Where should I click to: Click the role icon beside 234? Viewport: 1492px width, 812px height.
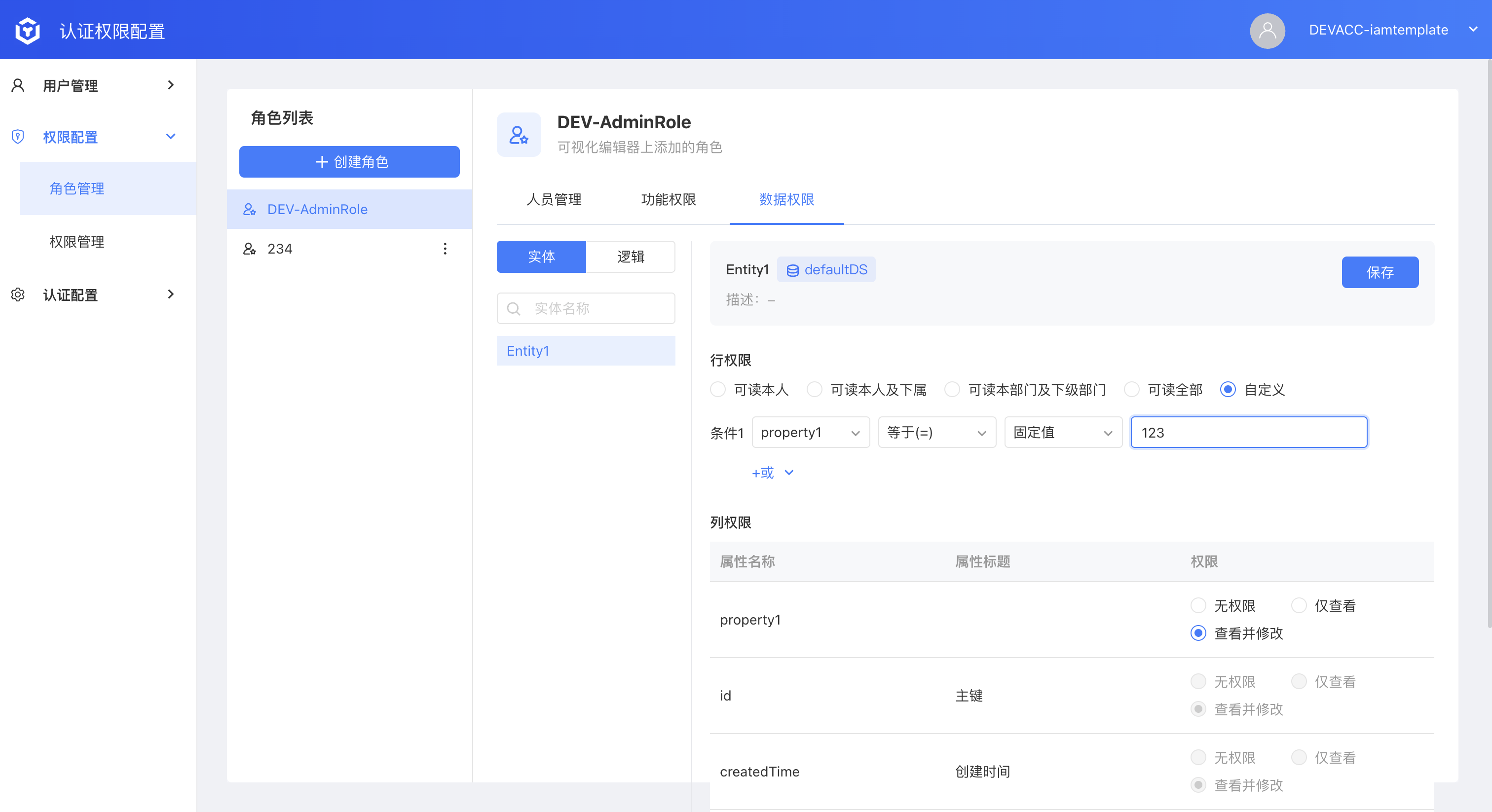[249, 249]
